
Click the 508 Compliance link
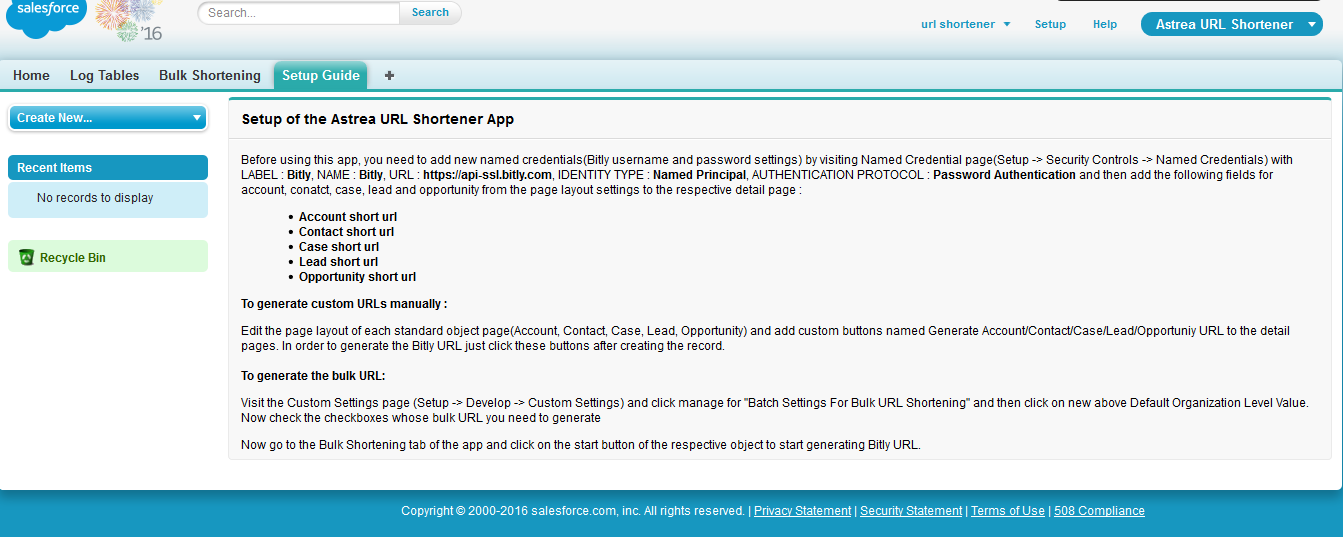click(x=1099, y=511)
